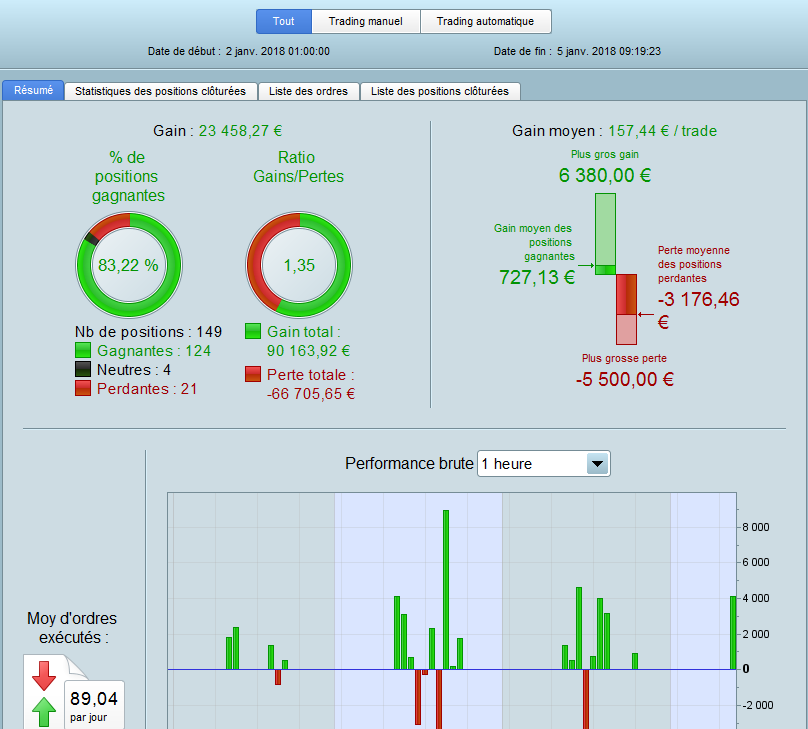Click the tallest green bar in performance chart
Viewport: 808px width, 729px height.
446,590
